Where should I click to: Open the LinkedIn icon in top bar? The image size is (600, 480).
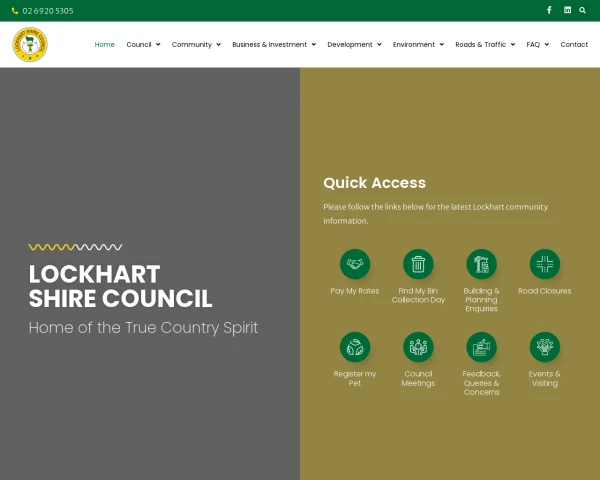point(567,10)
